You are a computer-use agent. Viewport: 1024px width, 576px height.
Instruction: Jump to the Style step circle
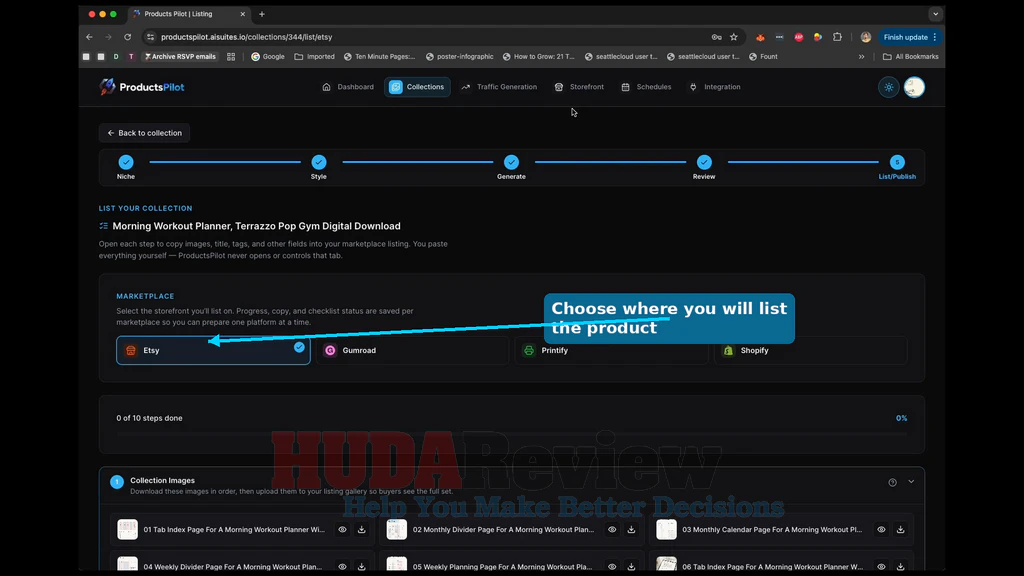[x=319, y=162]
